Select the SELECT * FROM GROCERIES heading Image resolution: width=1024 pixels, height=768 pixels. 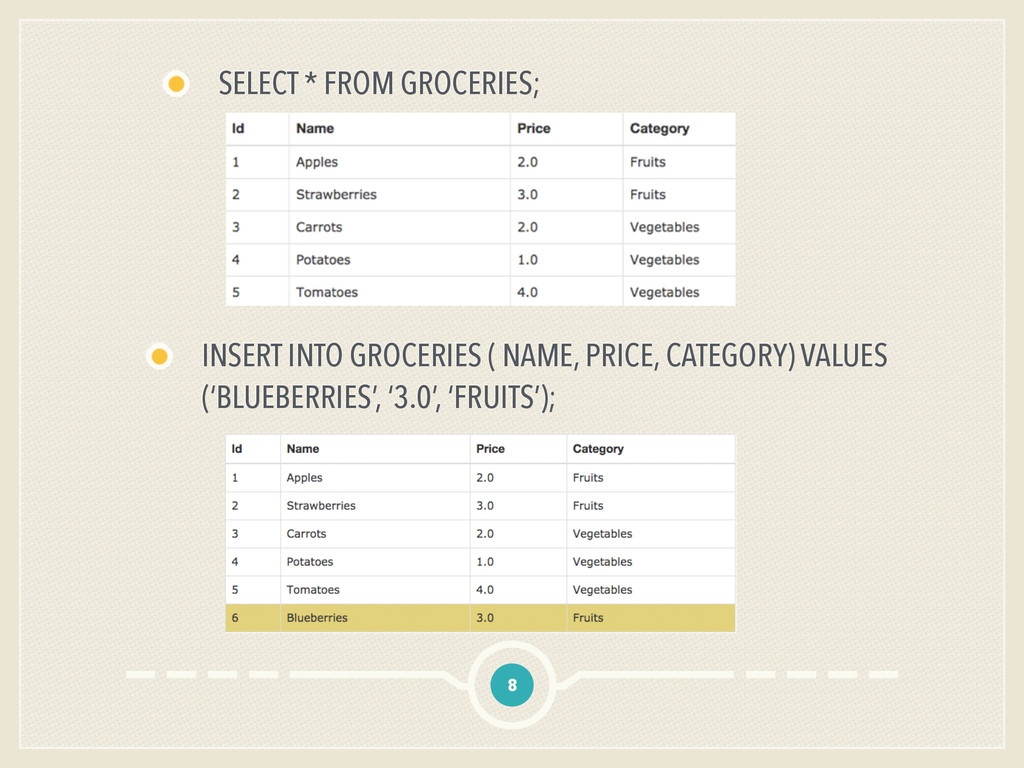pyautogui.click(x=379, y=84)
